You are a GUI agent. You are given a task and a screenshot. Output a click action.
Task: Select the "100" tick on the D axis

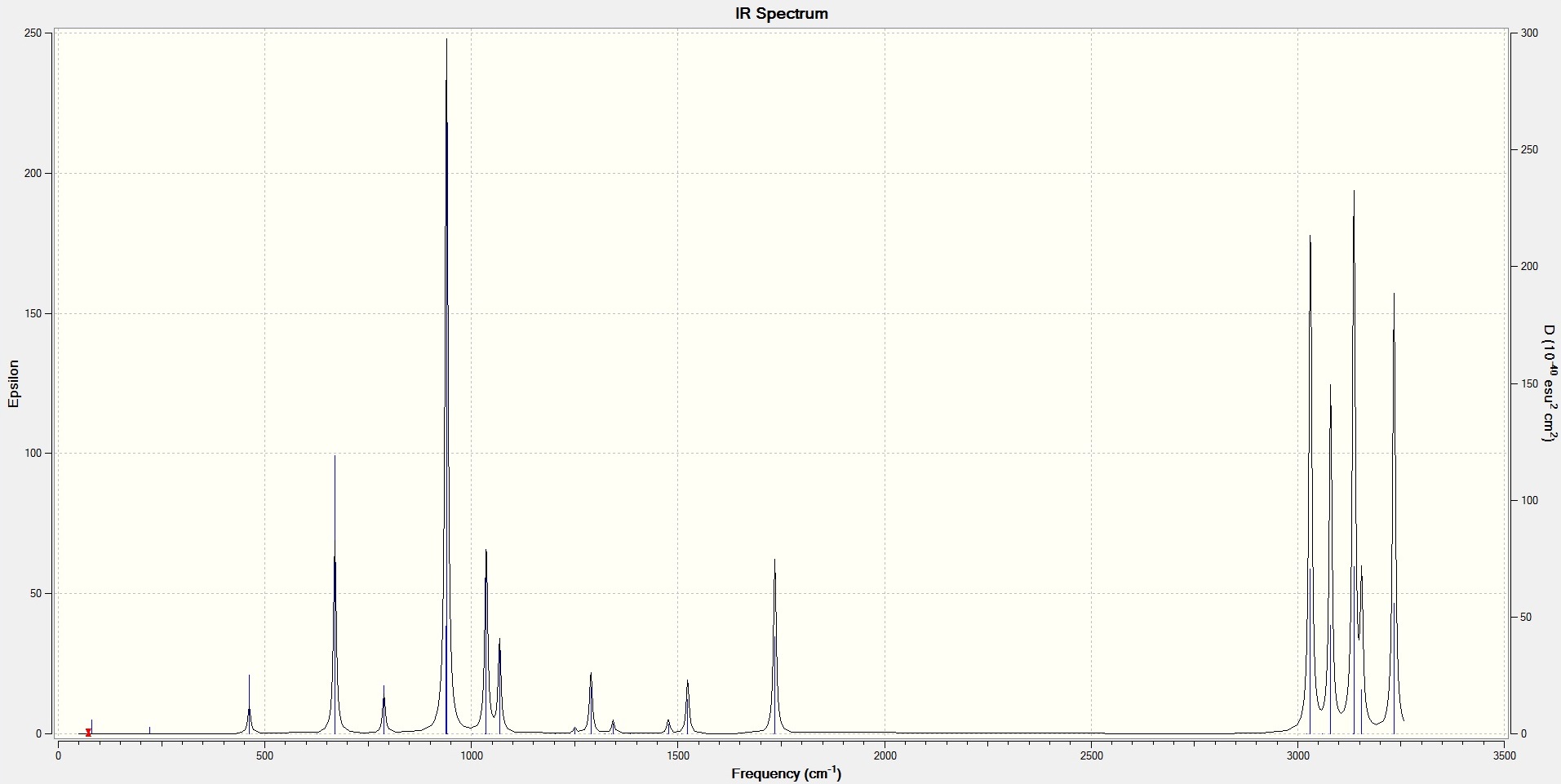click(x=1529, y=501)
